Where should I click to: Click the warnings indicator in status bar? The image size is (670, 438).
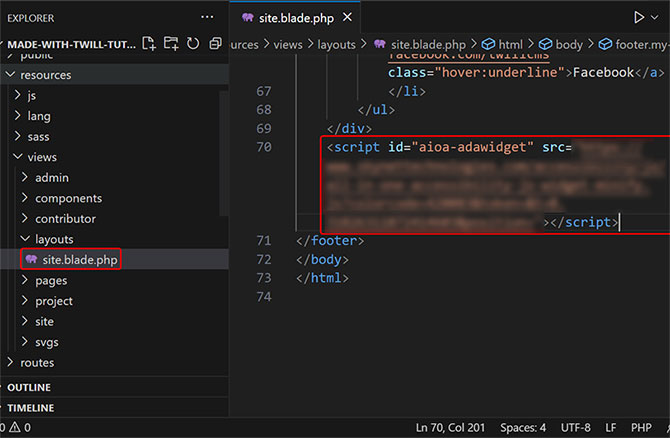tap(22, 428)
